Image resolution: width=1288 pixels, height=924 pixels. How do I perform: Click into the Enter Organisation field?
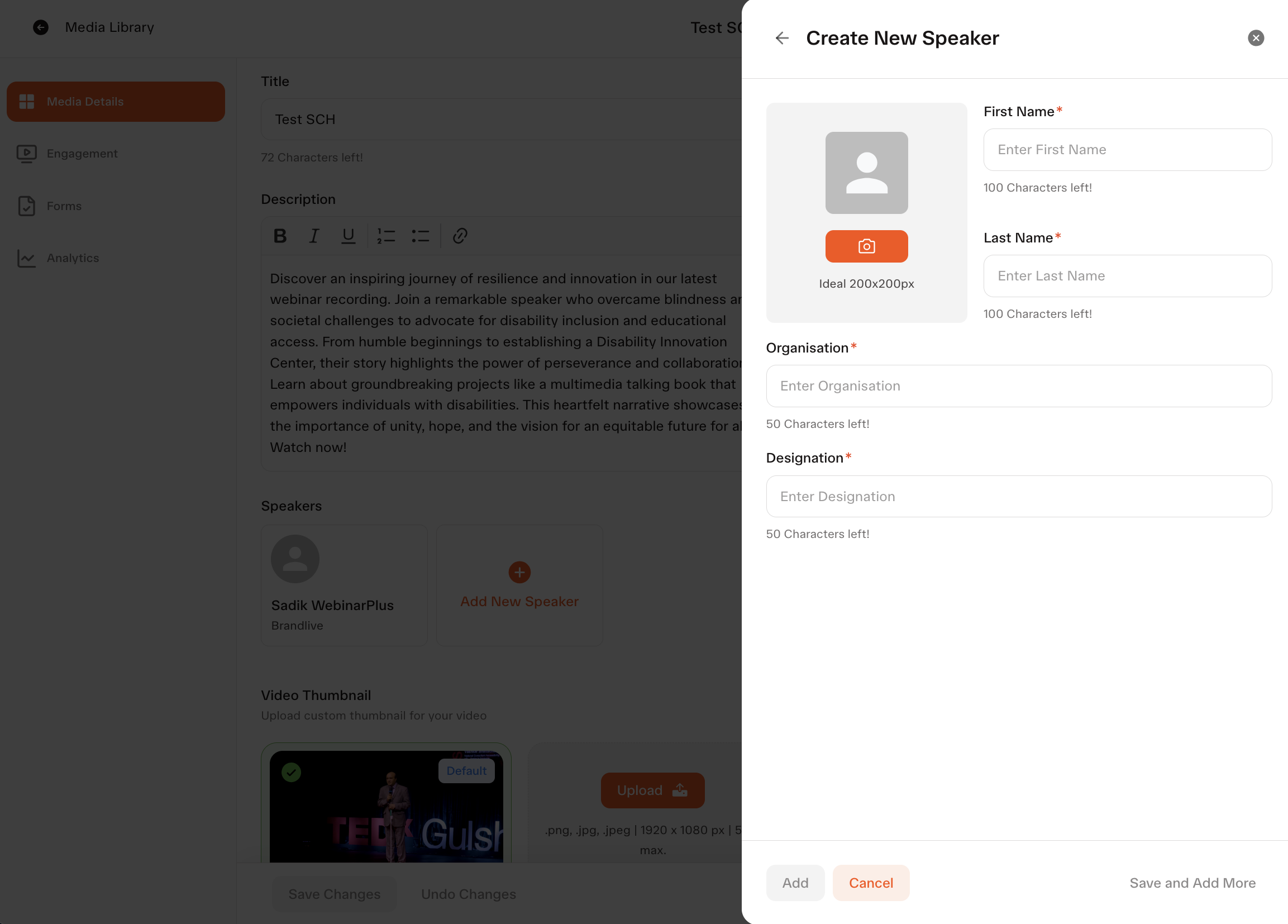[x=1019, y=385]
